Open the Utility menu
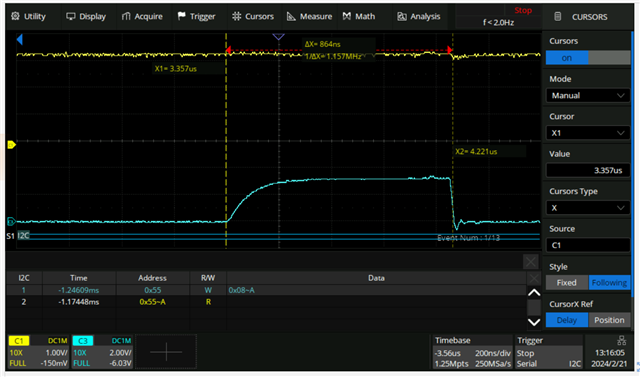Image resolution: width=640 pixels, height=377 pixels. 29,16
